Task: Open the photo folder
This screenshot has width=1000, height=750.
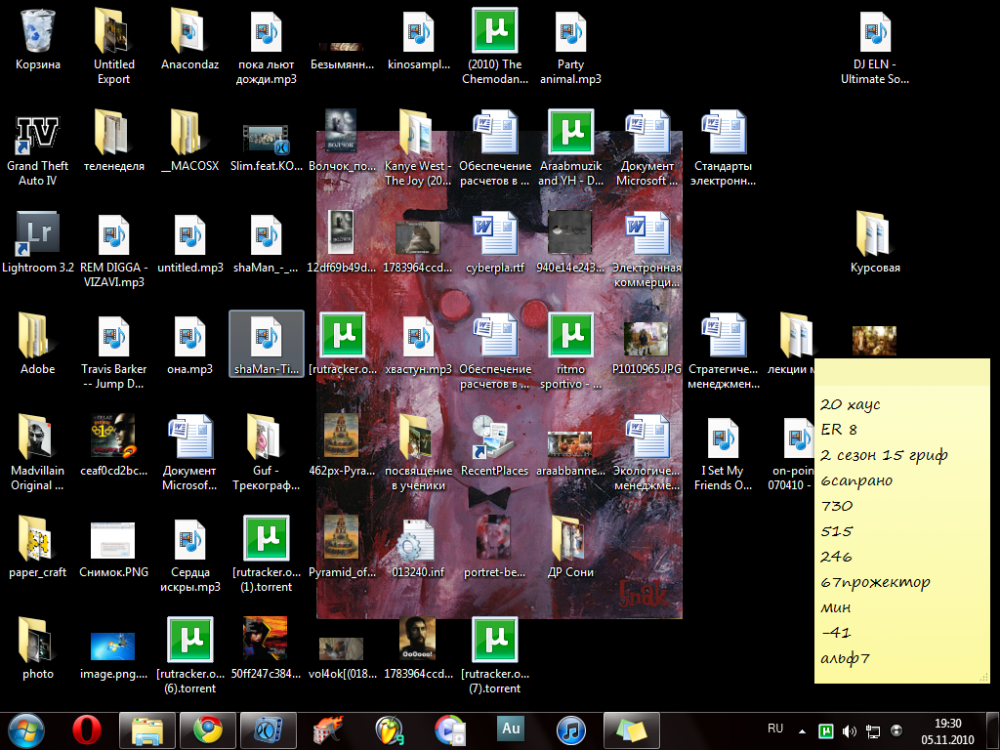Action: (x=38, y=649)
